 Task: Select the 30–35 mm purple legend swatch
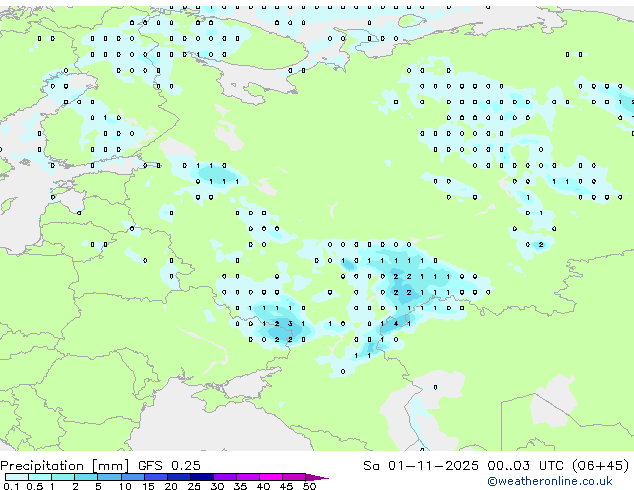[x=224, y=477]
